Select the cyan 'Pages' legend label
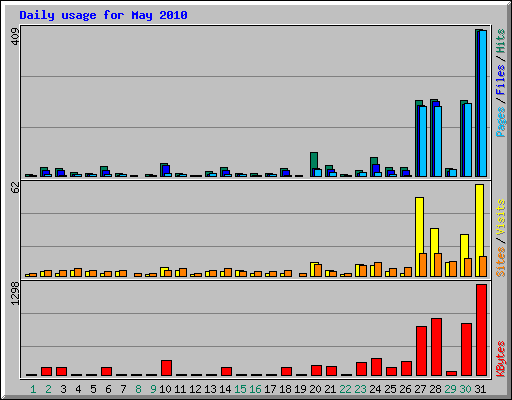 [500, 122]
